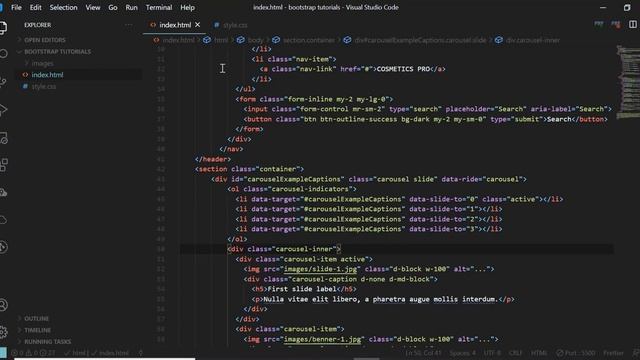The width and height of the screenshot is (640, 360).
Task: Open the Explorer view in activity bar
Action: 2,28
